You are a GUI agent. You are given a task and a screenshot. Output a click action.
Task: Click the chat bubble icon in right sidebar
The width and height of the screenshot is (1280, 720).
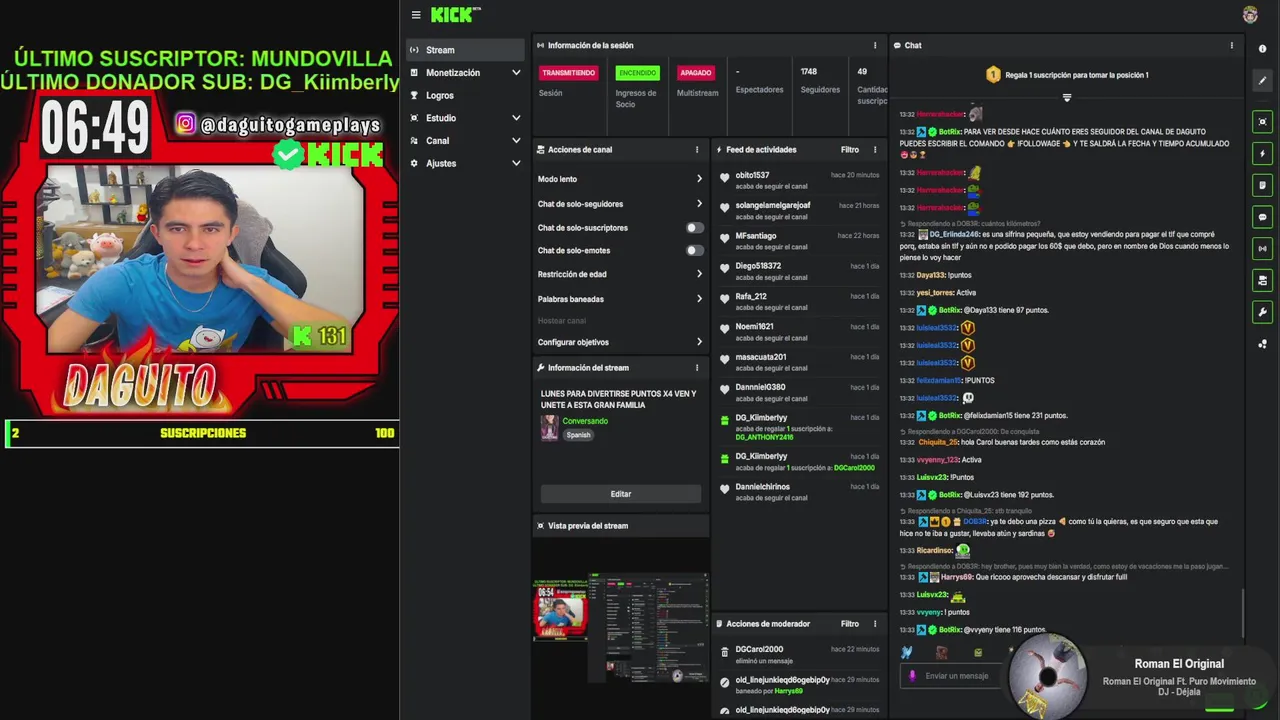click(x=1262, y=217)
